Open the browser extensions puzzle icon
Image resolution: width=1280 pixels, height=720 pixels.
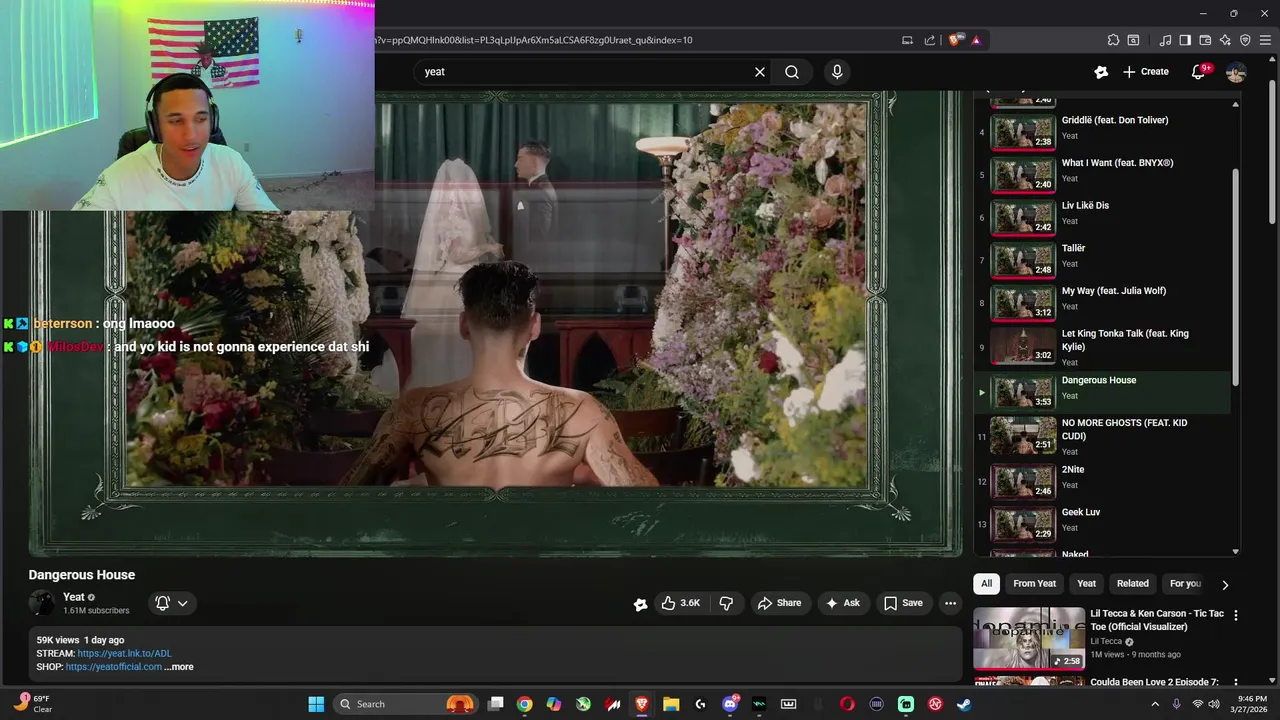tap(1113, 40)
